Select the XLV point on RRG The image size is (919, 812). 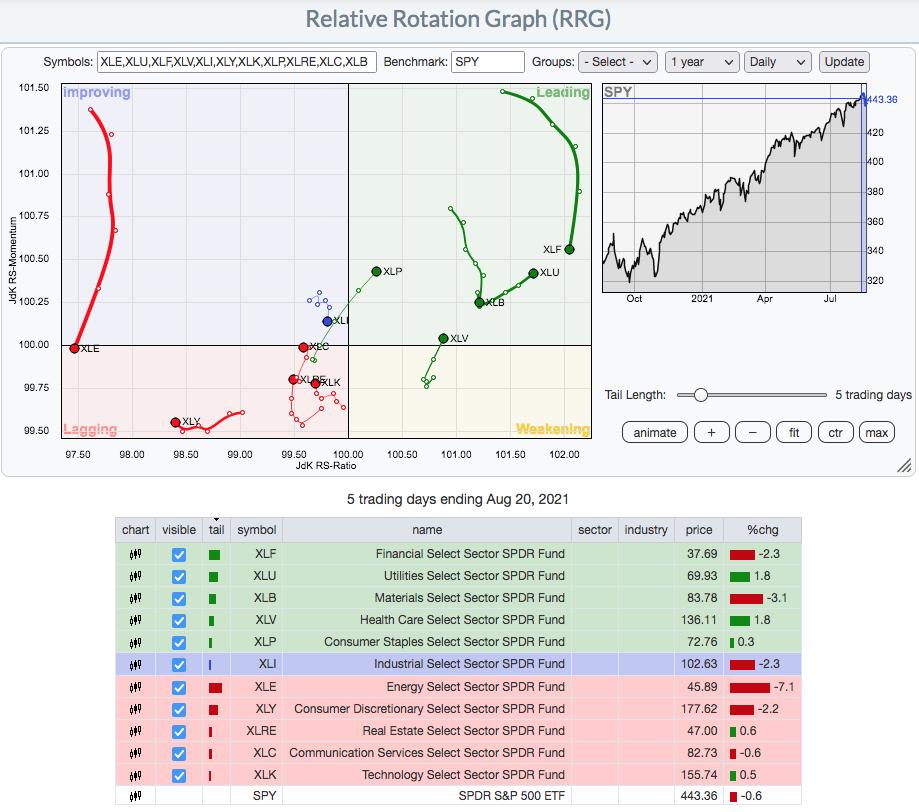[x=443, y=338]
